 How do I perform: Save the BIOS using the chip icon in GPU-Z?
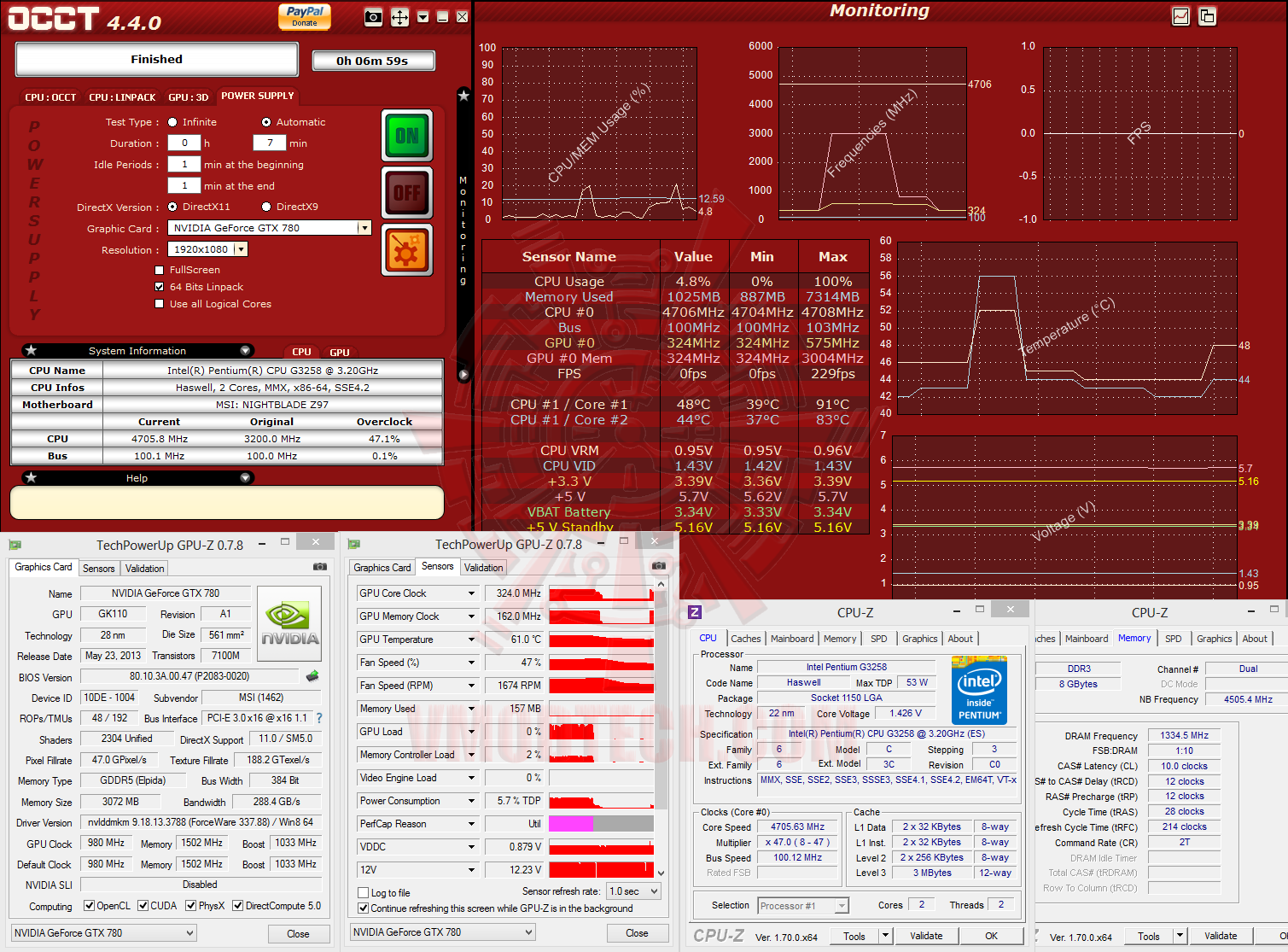point(312,676)
